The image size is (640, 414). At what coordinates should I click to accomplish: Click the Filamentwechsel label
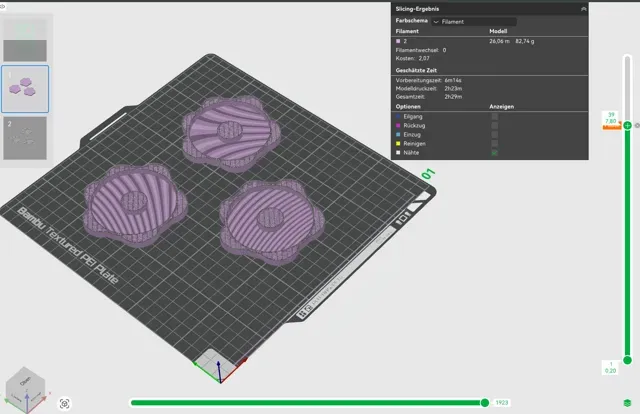pos(417,50)
